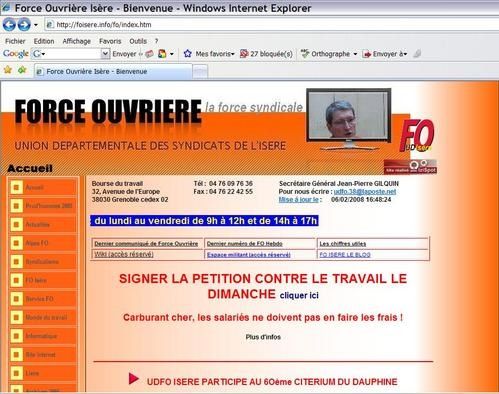499x394 pixels.
Task: Open the Outils menu
Action: (138, 41)
